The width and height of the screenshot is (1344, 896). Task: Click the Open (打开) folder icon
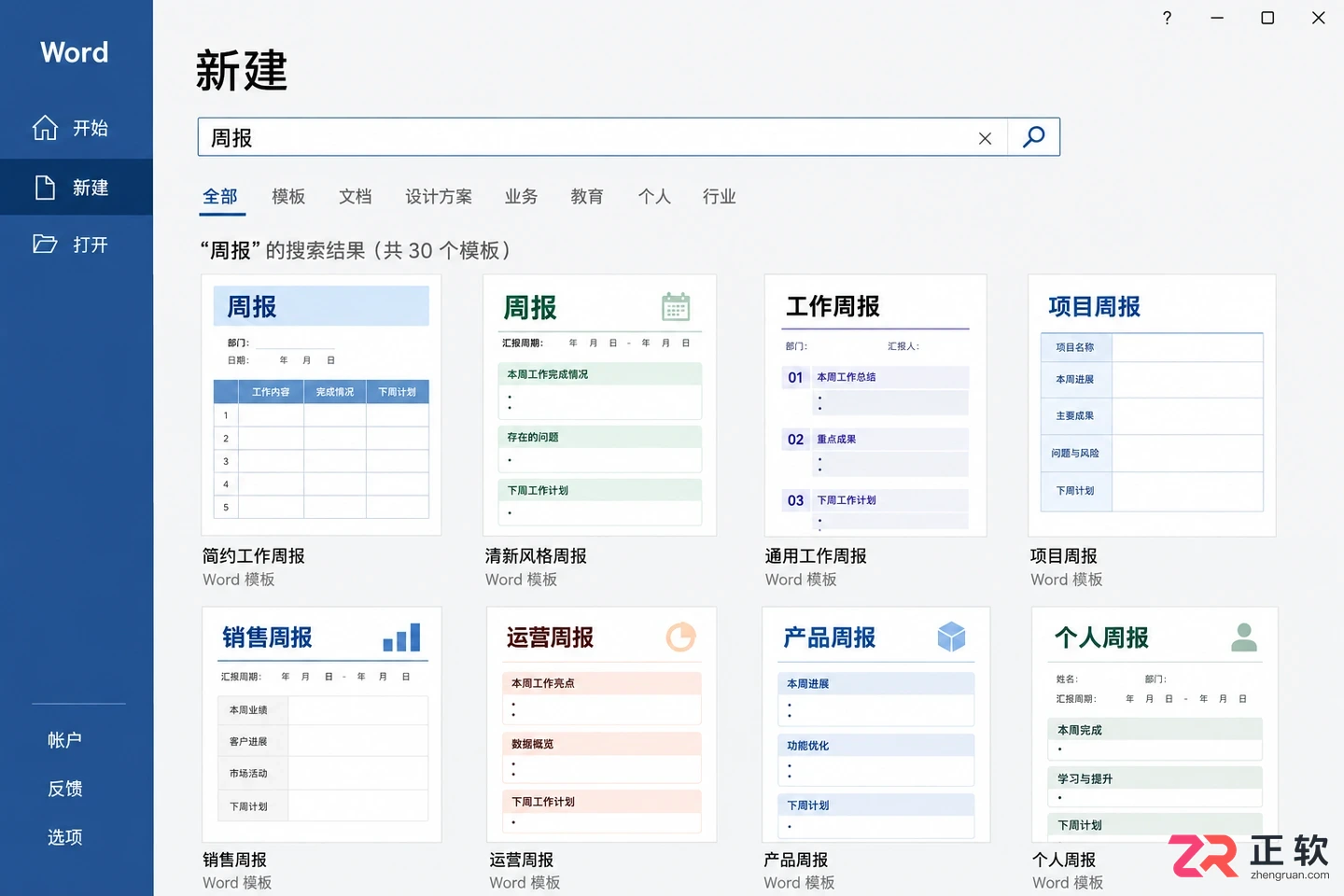point(45,245)
